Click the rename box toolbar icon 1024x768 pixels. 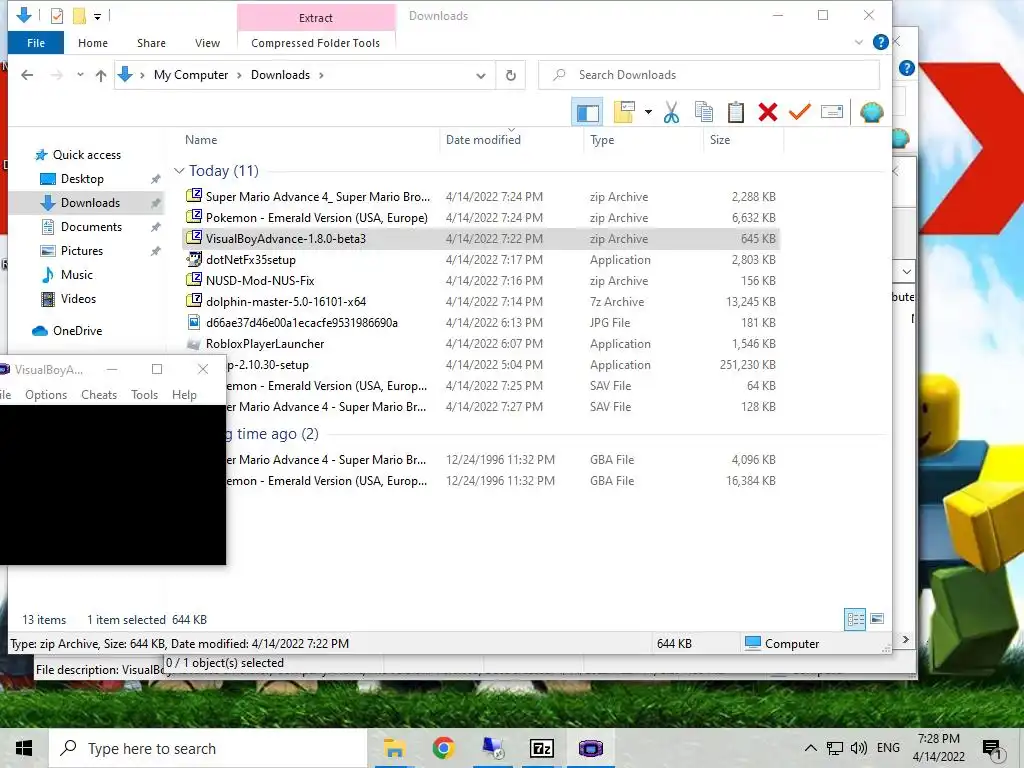[831, 112]
